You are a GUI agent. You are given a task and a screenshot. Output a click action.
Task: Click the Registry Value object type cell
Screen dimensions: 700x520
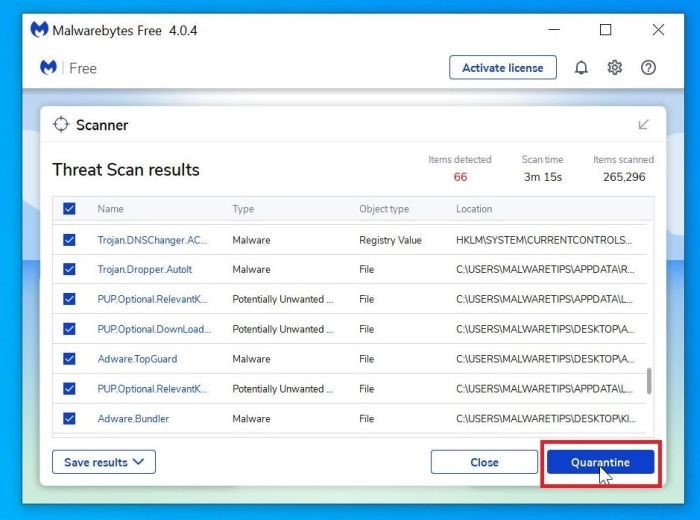[x=390, y=240]
